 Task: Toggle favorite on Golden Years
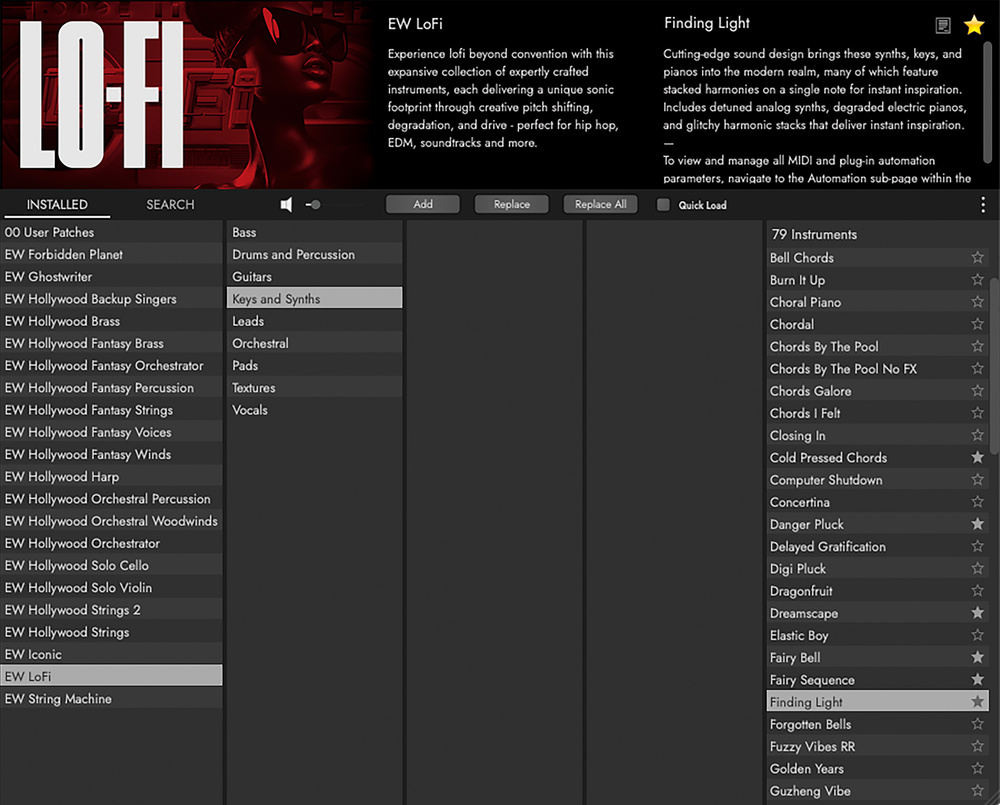pyautogui.click(x=977, y=769)
